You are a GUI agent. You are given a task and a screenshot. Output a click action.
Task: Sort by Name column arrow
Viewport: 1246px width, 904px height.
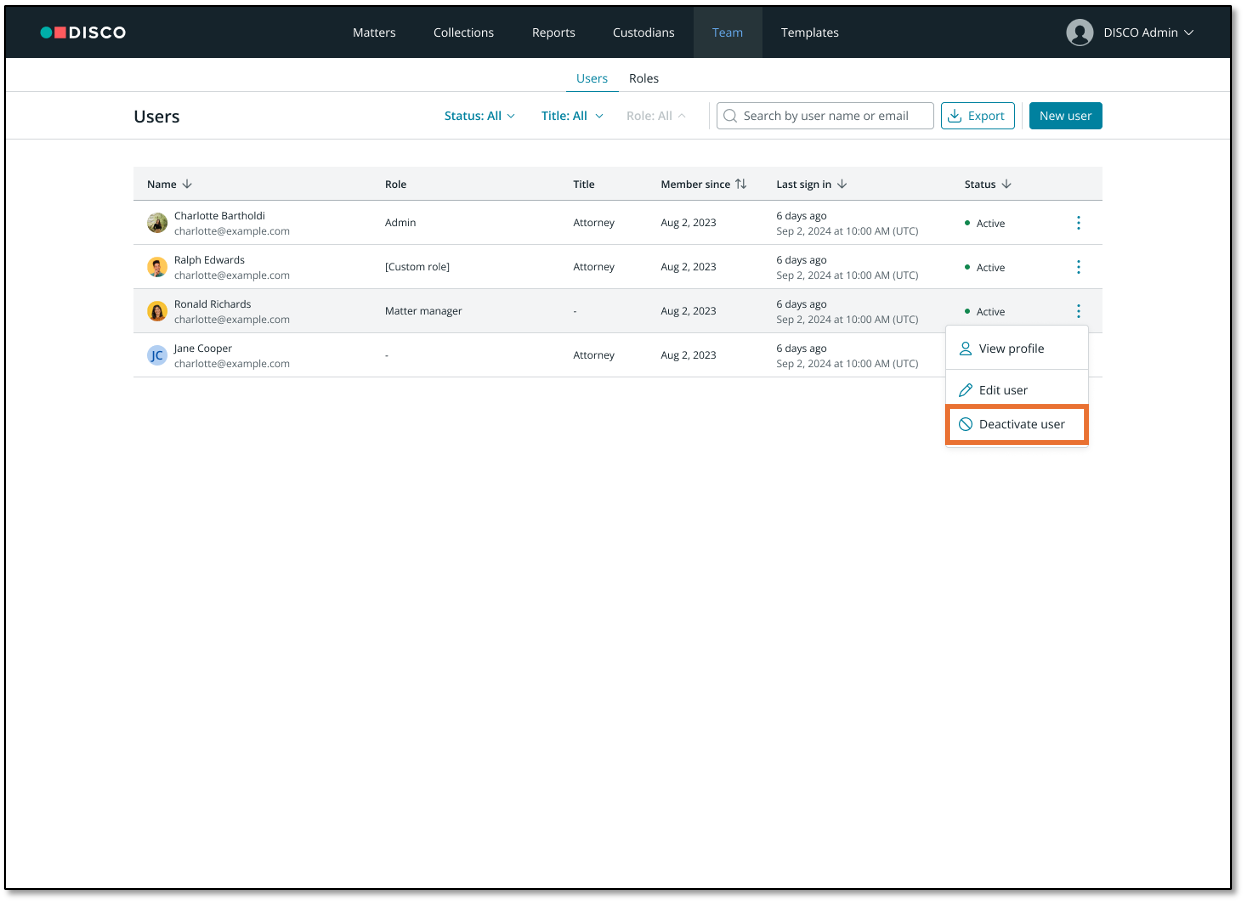click(x=187, y=184)
